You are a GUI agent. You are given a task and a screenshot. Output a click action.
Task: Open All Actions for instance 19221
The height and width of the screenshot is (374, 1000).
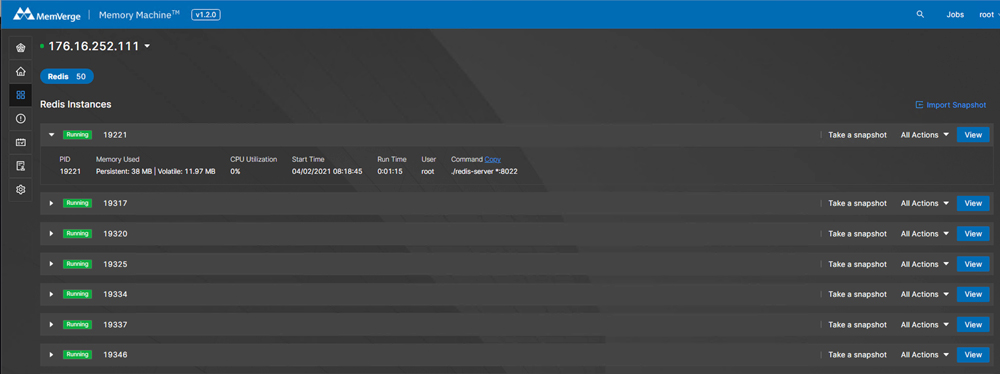pos(925,135)
